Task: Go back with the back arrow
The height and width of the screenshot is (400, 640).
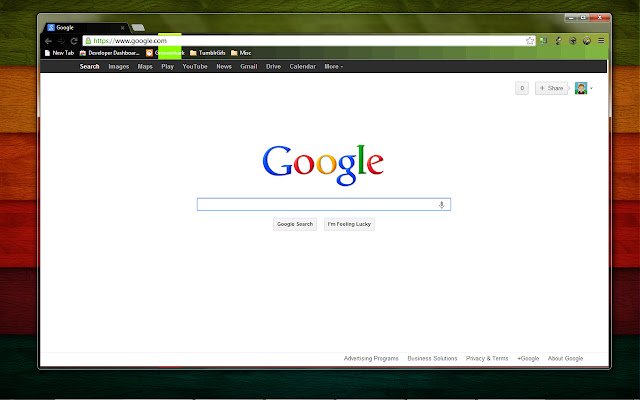Action: tap(48, 41)
